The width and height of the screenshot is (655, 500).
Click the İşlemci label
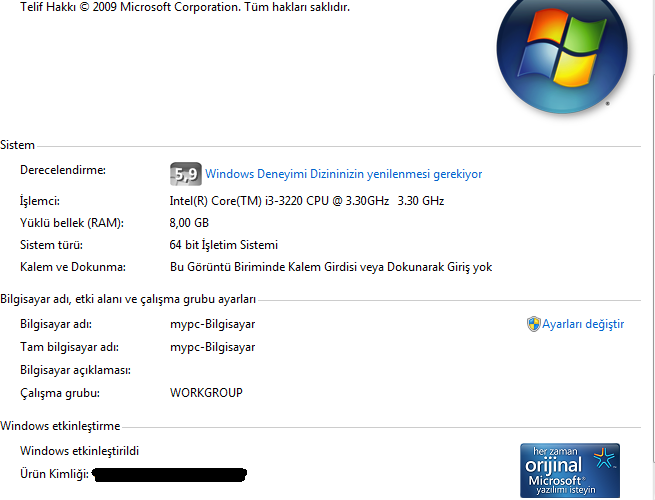[40, 201]
